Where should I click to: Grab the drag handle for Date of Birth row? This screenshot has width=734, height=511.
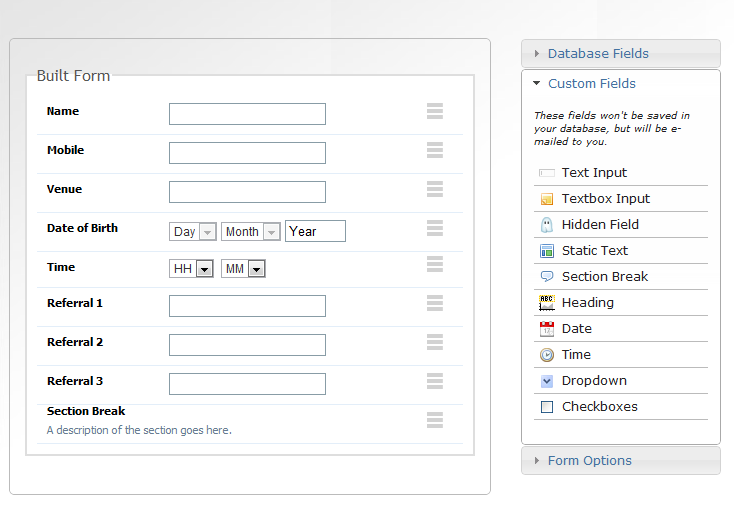[x=434, y=228]
